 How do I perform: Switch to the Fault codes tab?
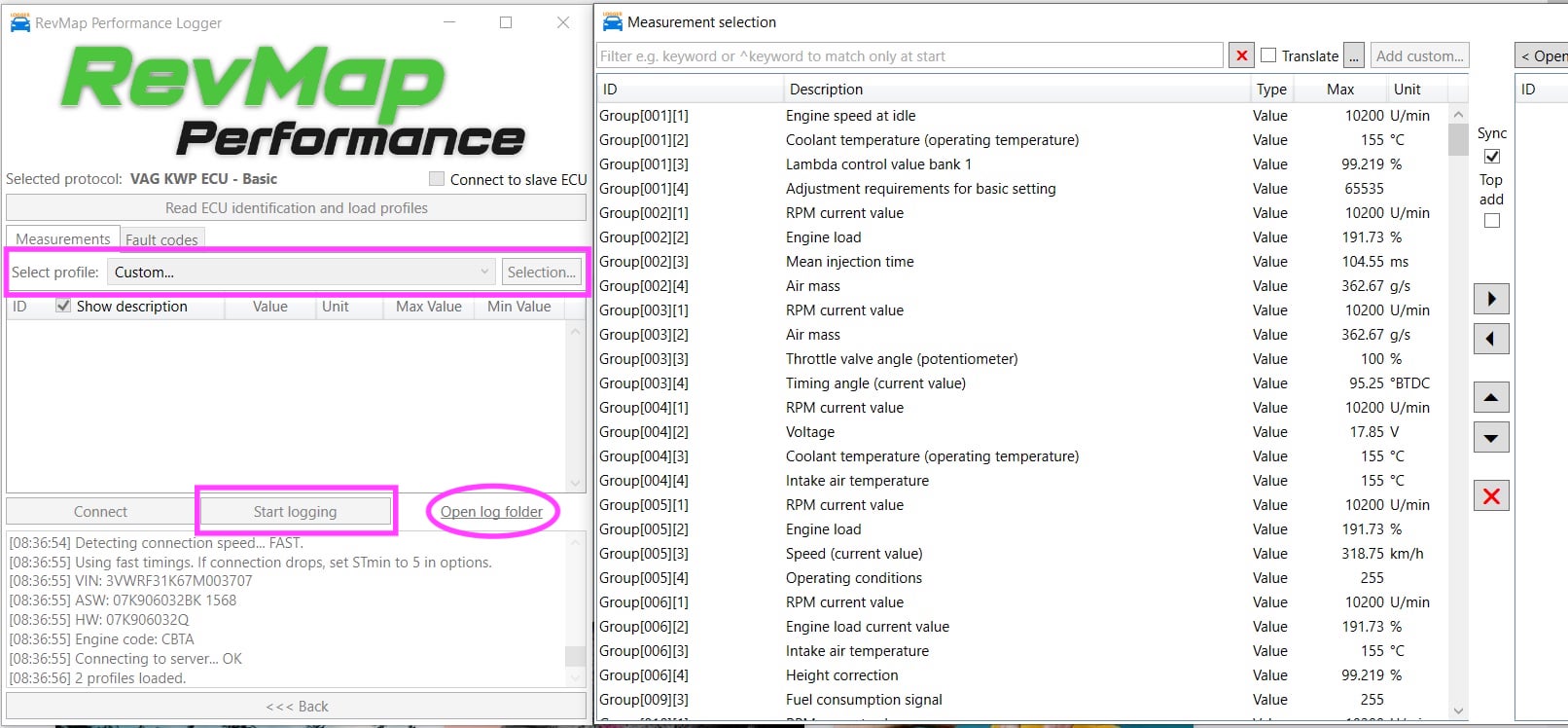(x=161, y=239)
